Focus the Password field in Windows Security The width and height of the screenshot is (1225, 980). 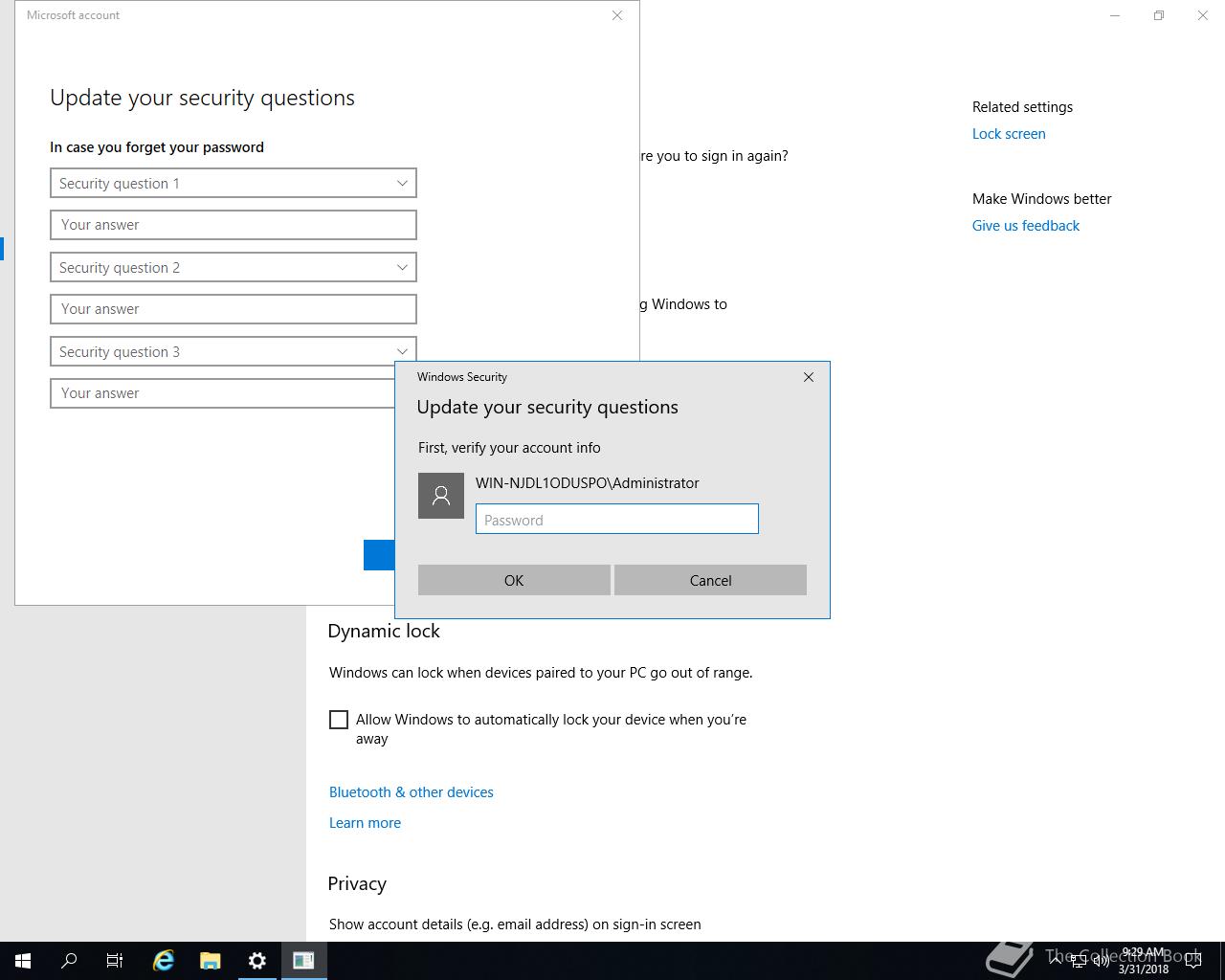tap(616, 520)
